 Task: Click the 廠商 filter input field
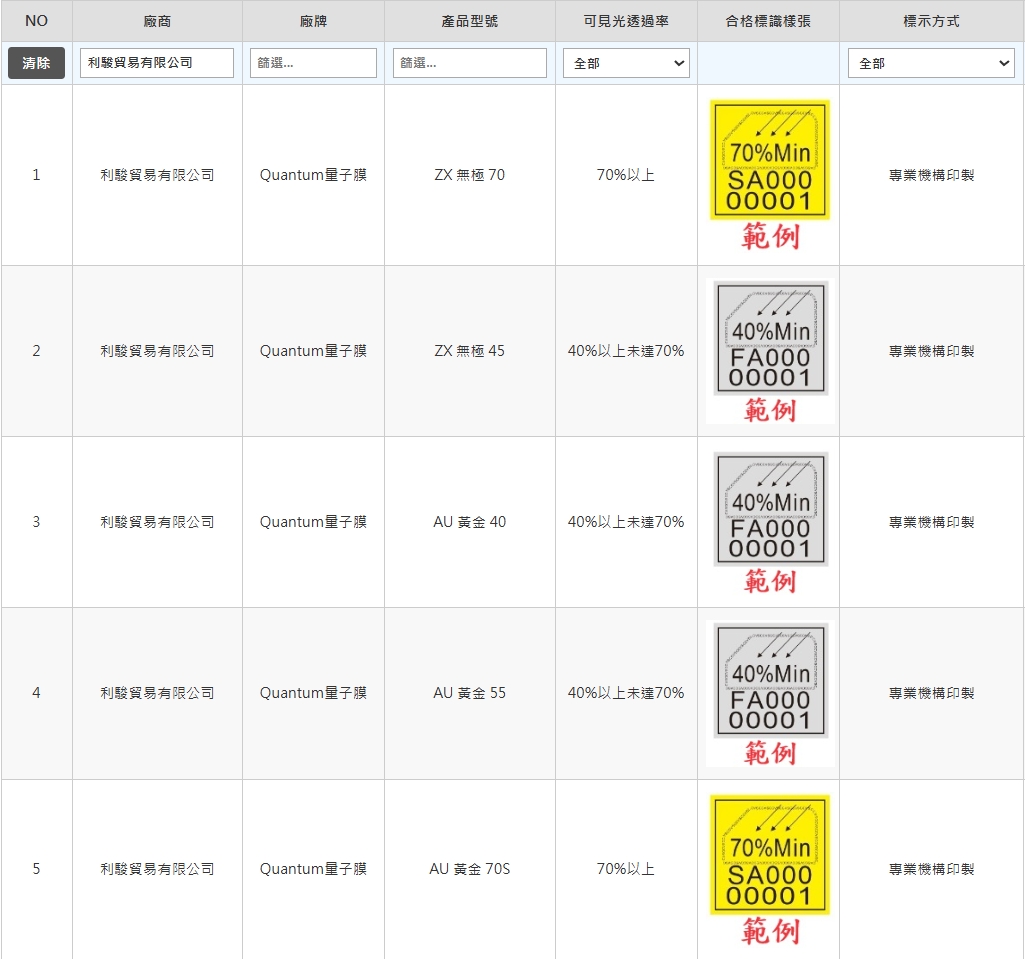pos(157,63)
